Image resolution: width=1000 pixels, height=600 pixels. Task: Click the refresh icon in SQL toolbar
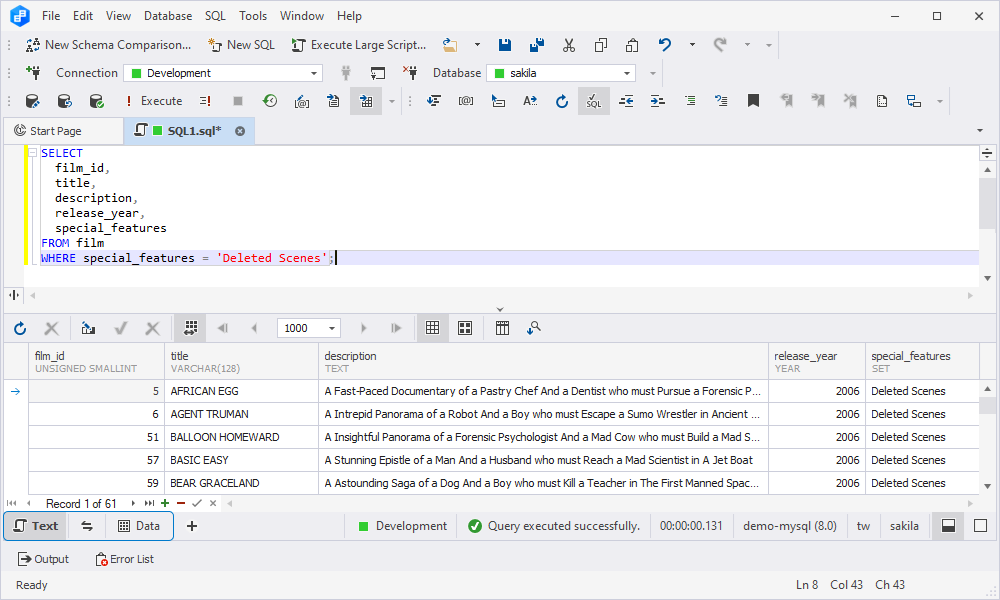click(561, 101)
